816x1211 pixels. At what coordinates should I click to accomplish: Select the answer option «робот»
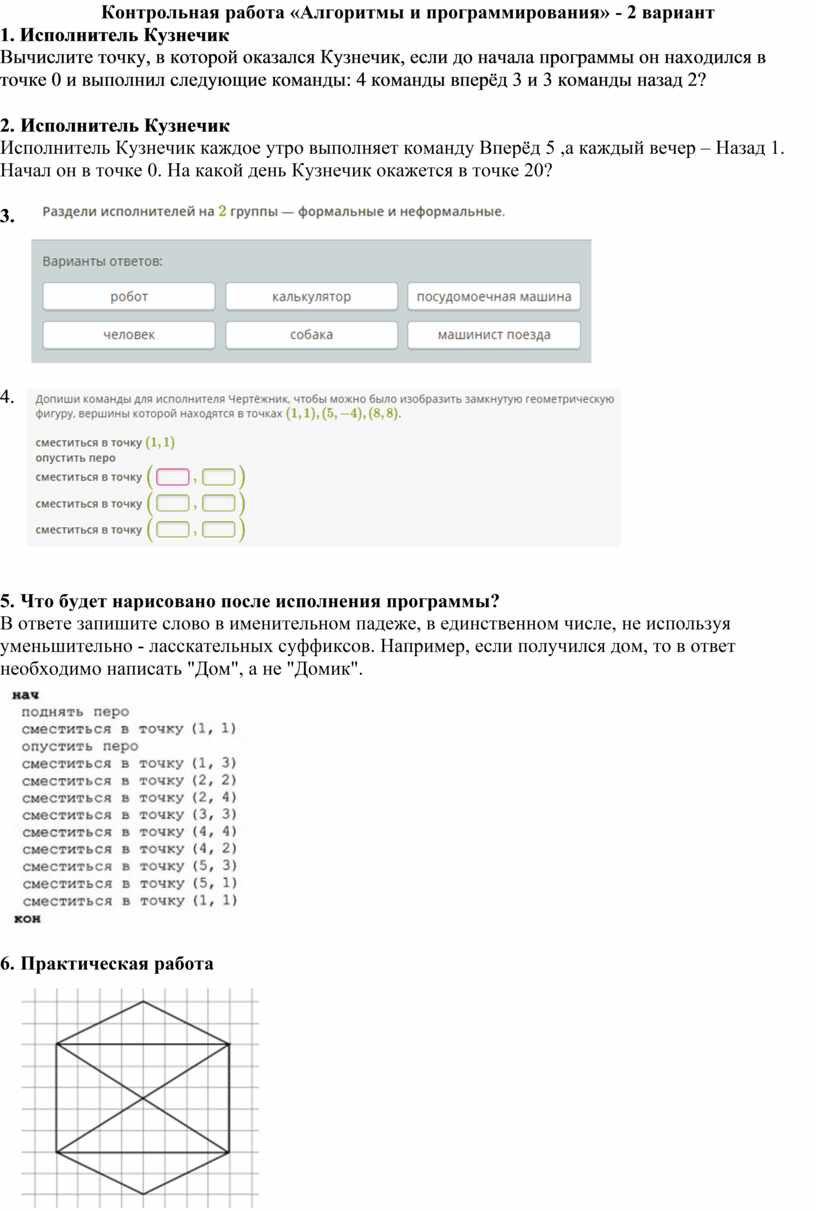tap(129, 297)
